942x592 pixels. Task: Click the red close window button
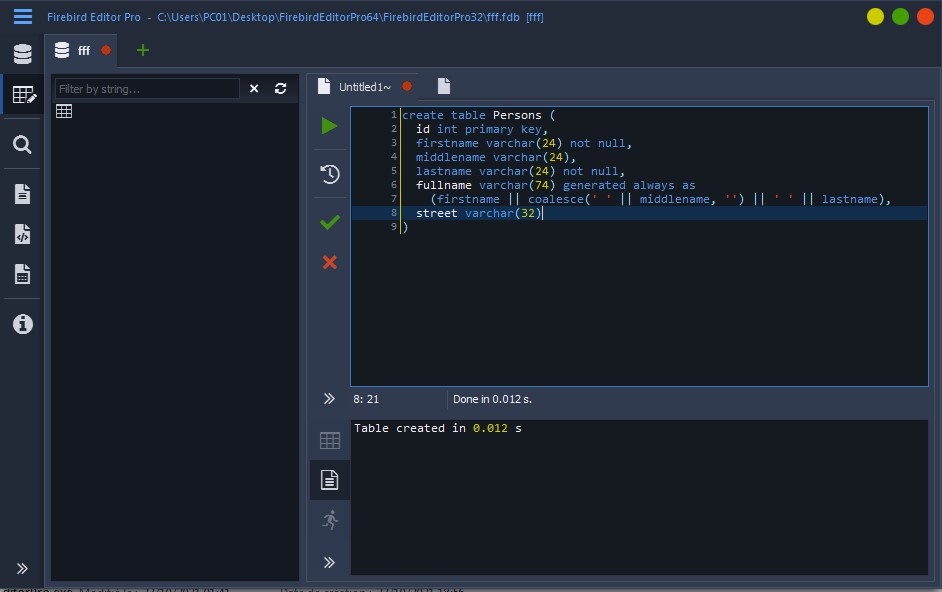[x=925, y=17]
